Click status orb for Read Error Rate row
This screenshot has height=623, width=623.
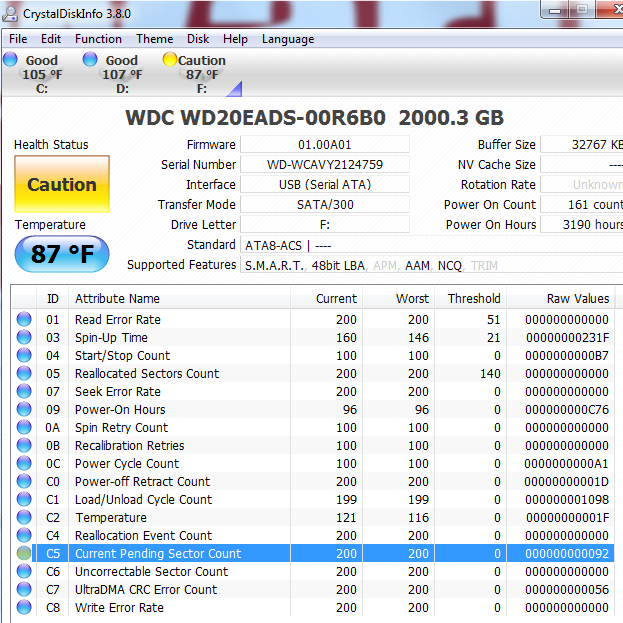coord(24,319)
